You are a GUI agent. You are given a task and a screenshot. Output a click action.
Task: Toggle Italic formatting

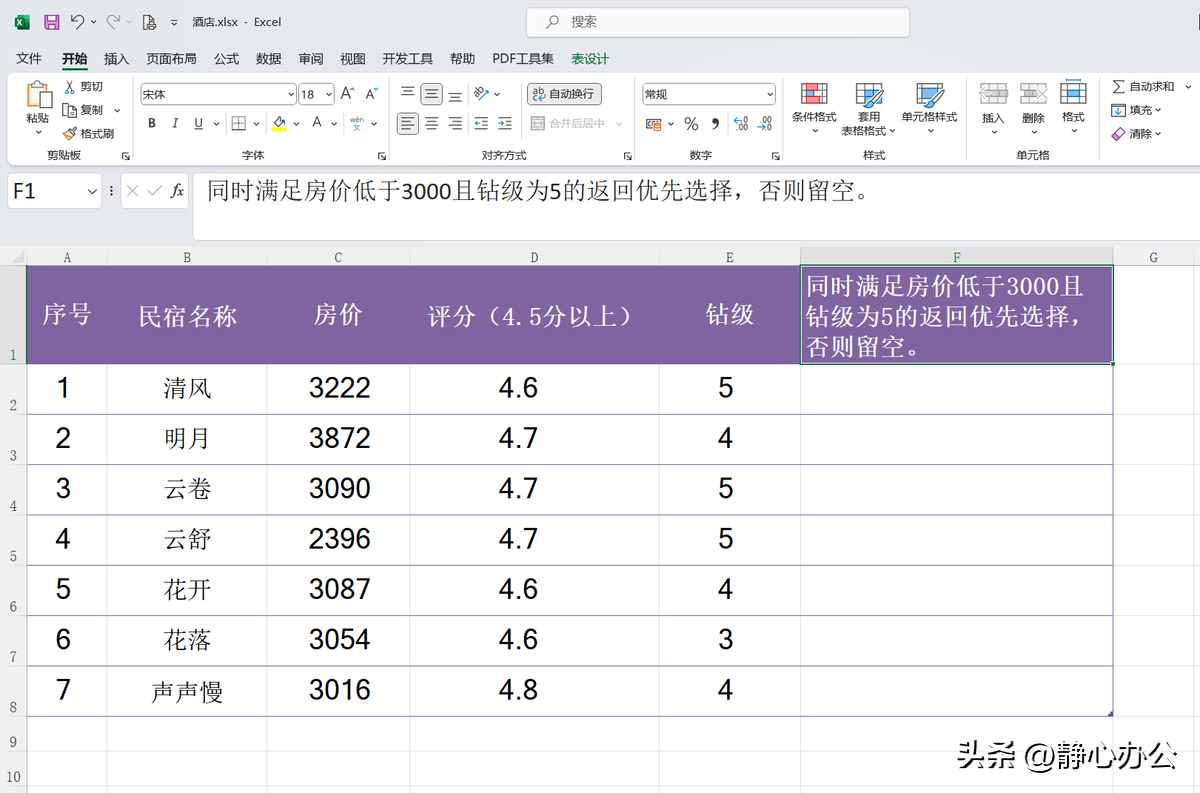point(175,123)
